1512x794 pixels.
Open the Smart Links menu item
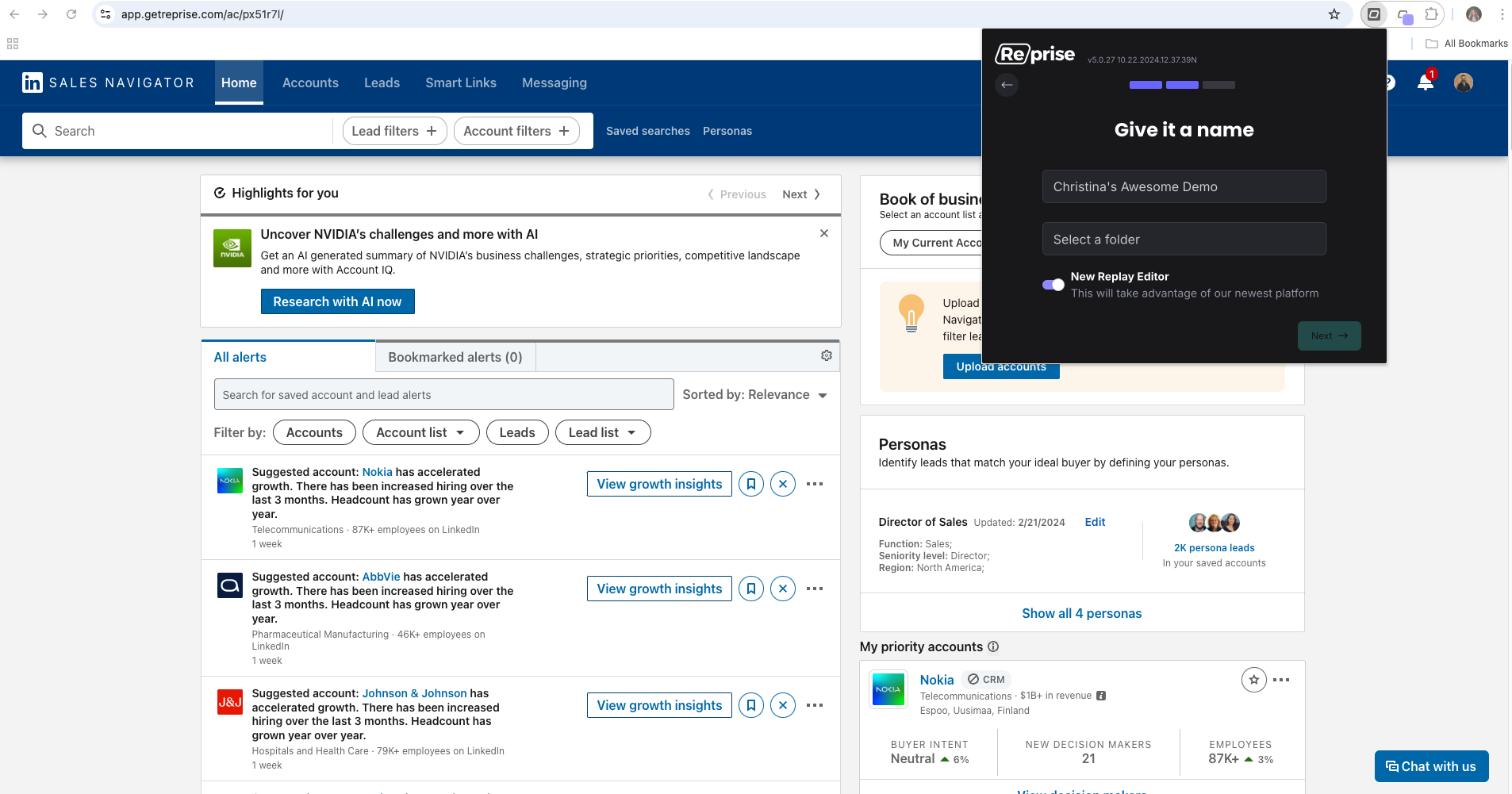click(460, 82)
